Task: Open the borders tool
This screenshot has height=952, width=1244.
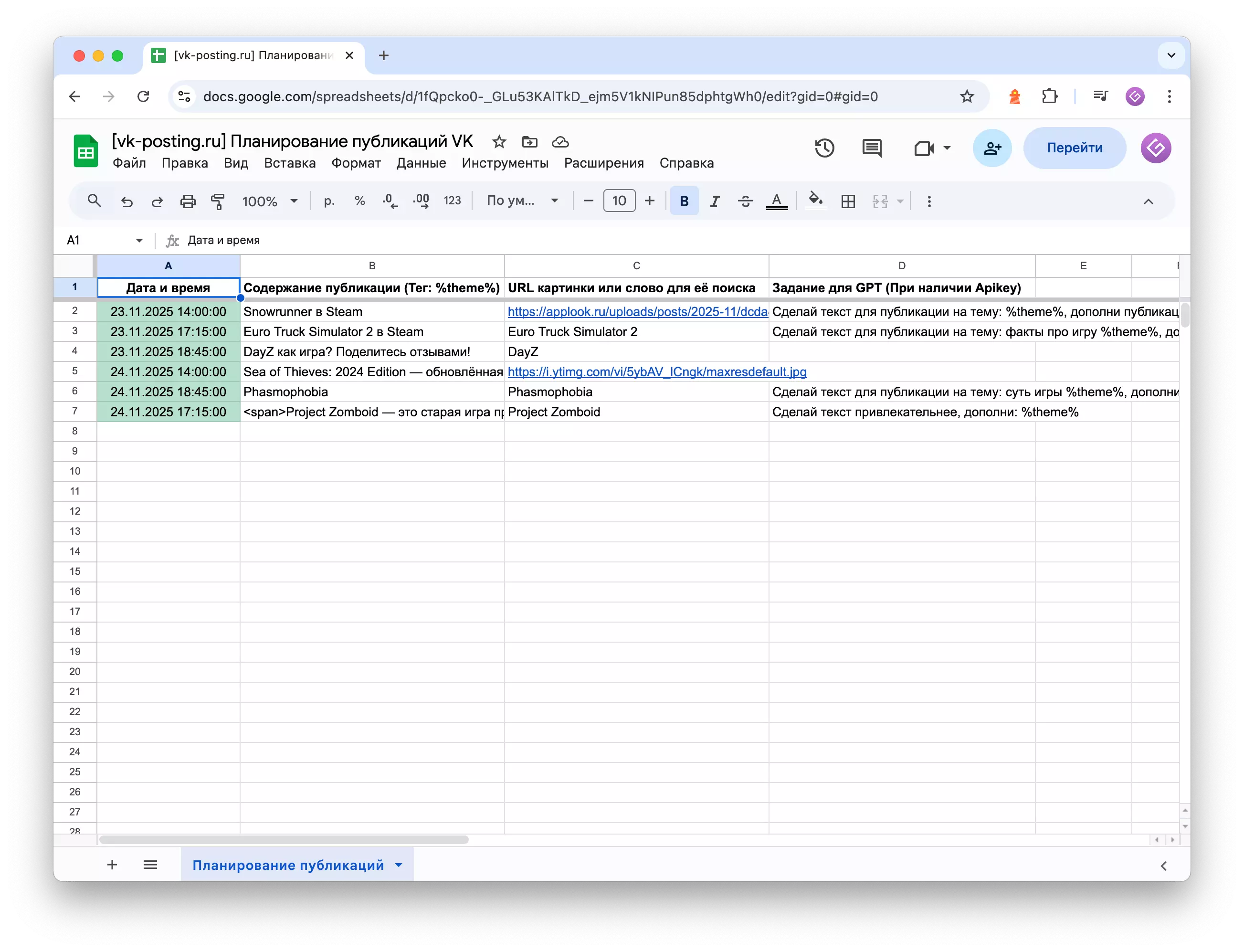Action: coord(848,201)
